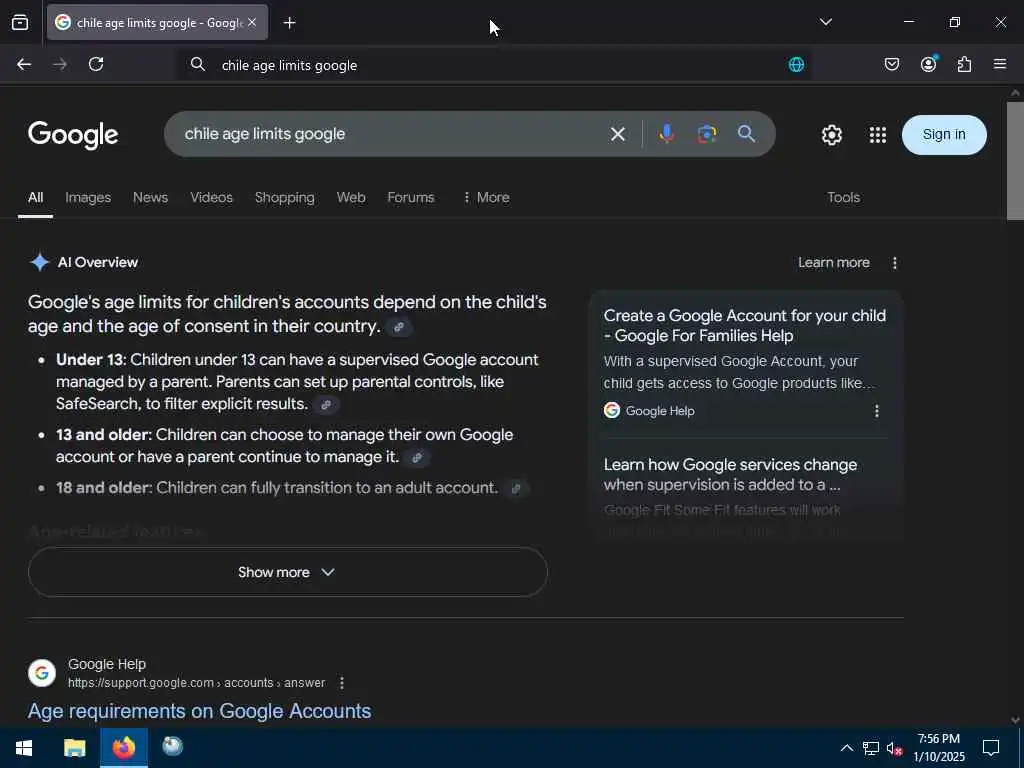This screenshot has height=768, width=1024.
Task: Click the page vertical scrollbar thumb
Action: [1015, 161]
